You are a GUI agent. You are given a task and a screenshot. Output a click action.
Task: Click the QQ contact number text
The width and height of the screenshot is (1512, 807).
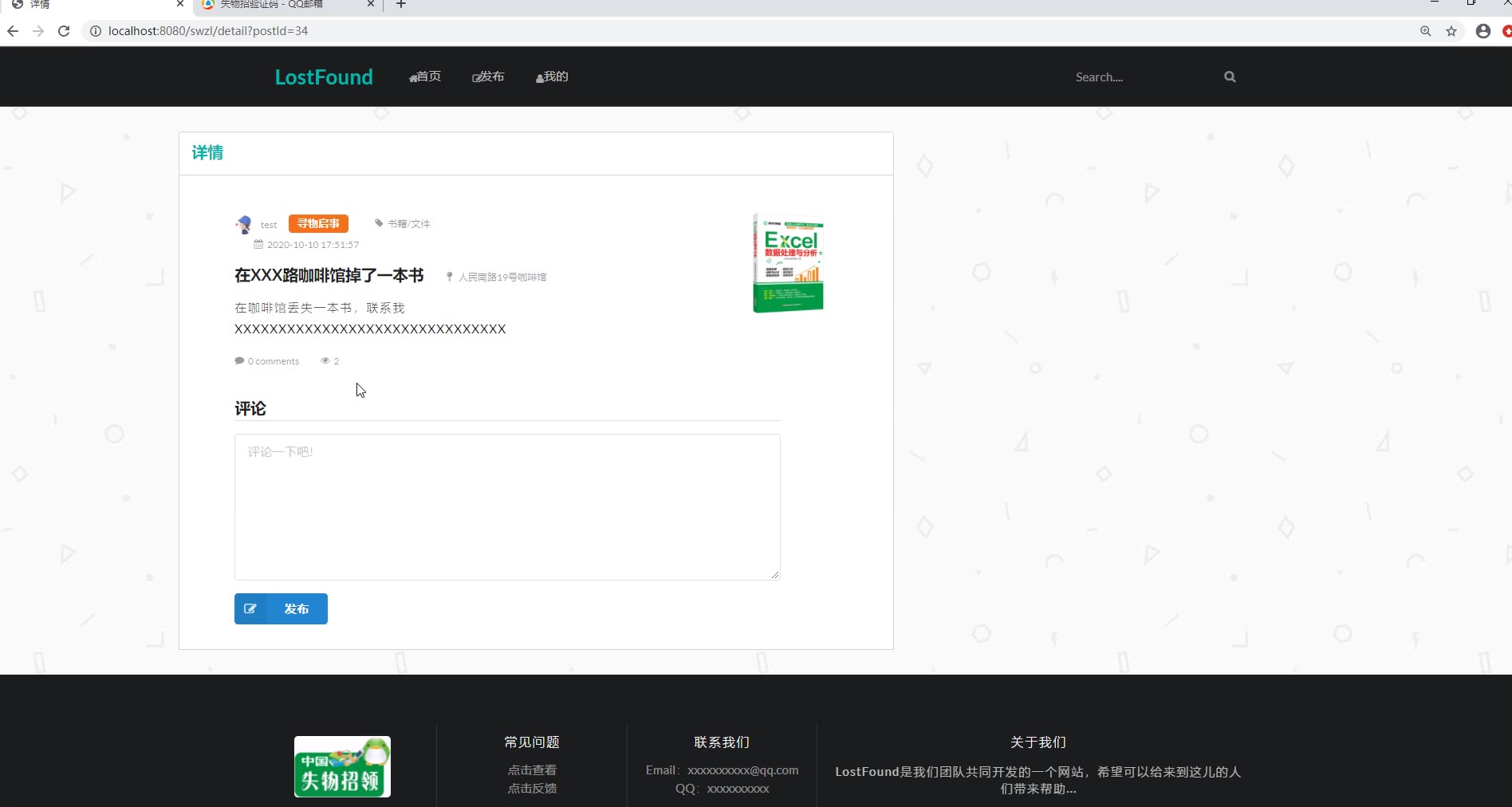(x=722, y=789)
